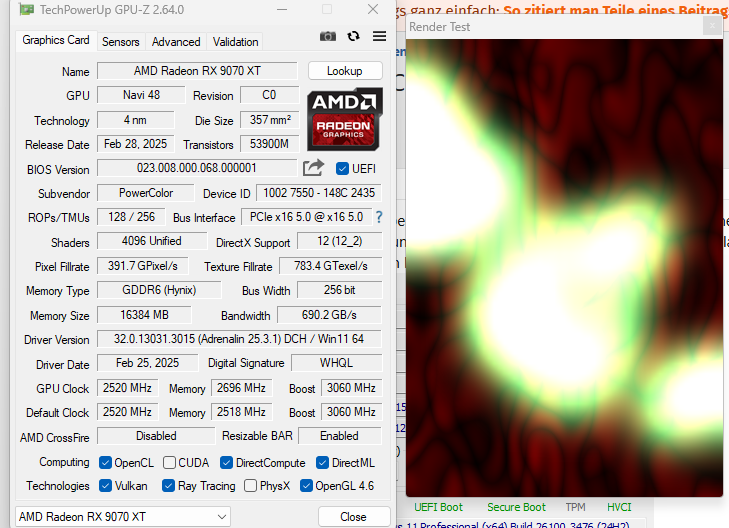The image size is (729, 528).
Task: Toggle the DirectML checkbox
Action: (322, 462)
